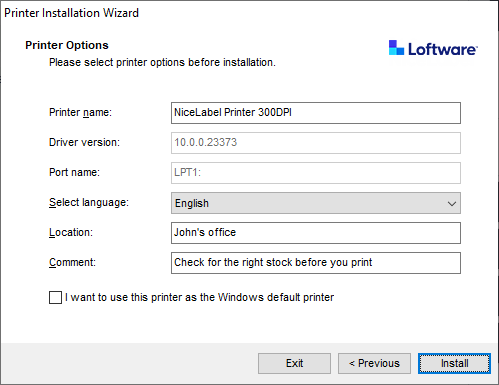Click the 'Location:' label

[71, 232]
